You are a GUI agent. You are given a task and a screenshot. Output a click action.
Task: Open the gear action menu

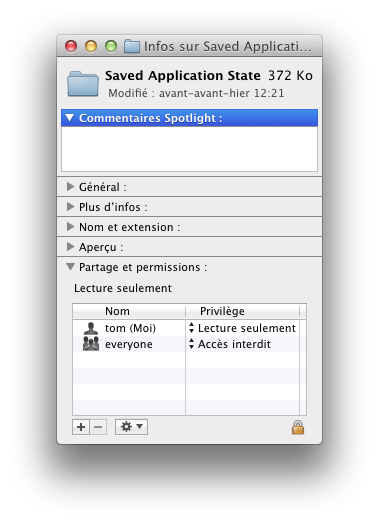click(x=131, y=427)
